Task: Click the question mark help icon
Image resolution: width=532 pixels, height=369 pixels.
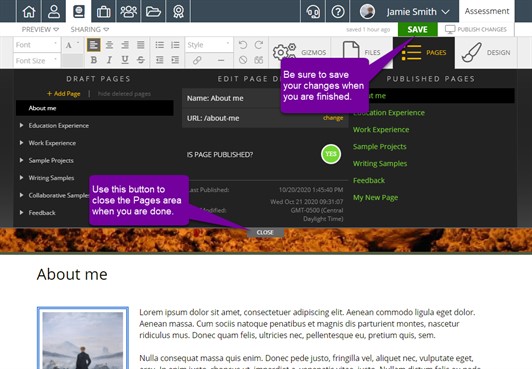Action: pos(338,12)
